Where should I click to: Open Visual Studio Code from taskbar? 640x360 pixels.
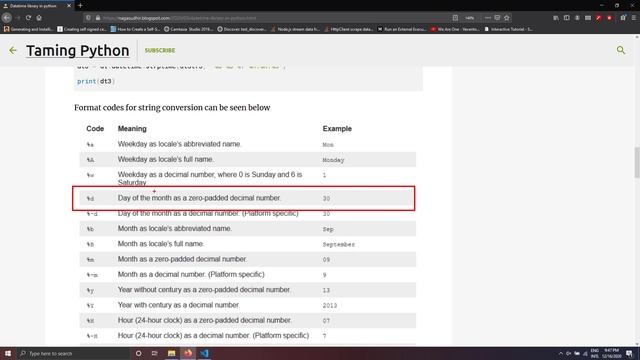point(204,353)
